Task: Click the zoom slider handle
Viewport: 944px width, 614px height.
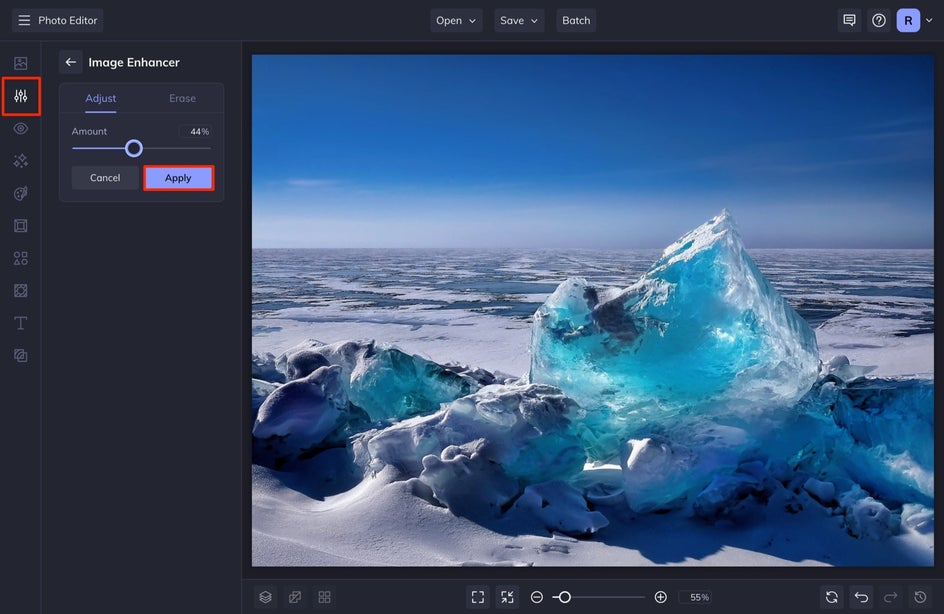Action: click(x=564, y=597)
